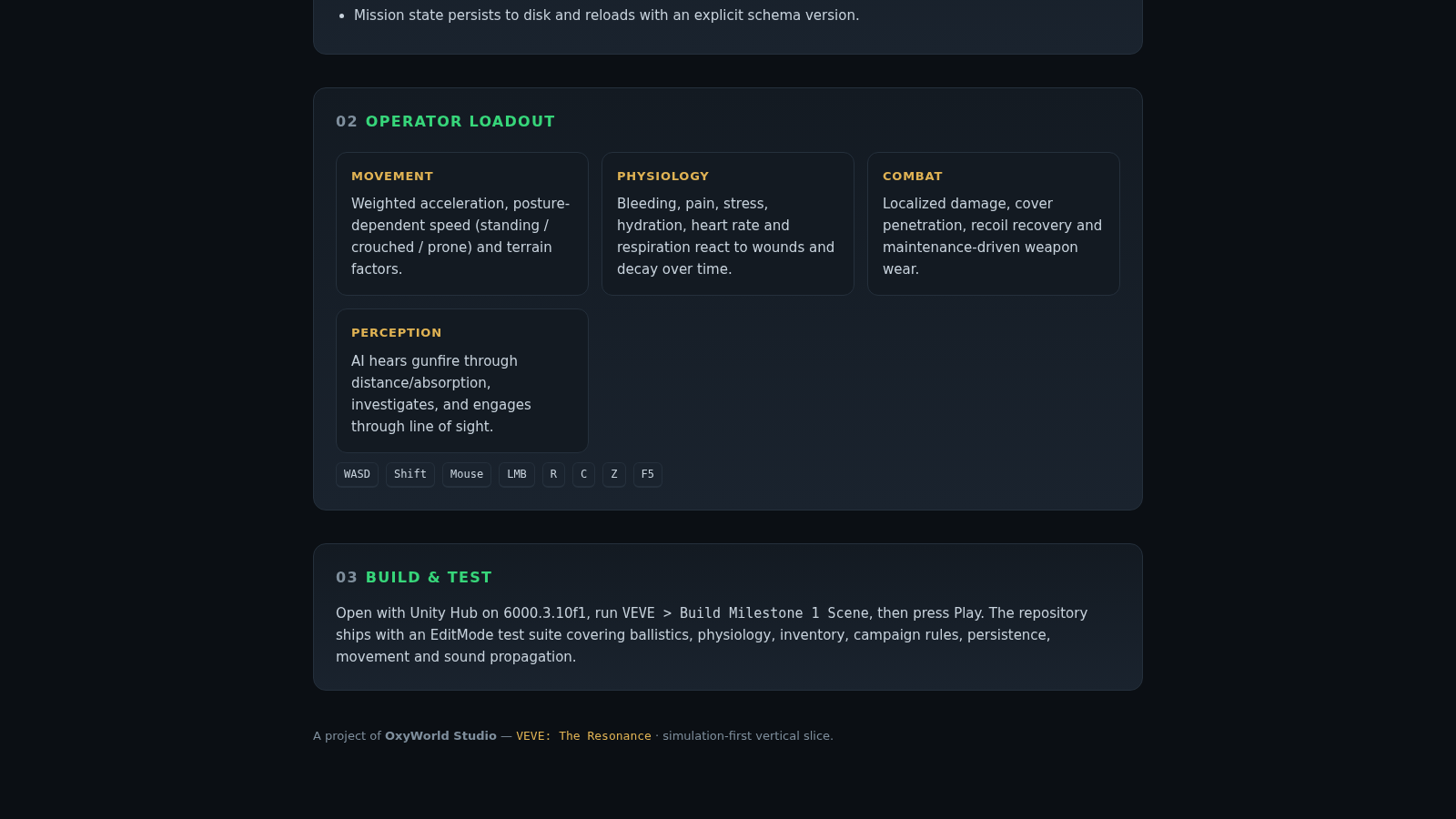
Task: Select the Physiology loadout card
Action: (x=728, y=224)
